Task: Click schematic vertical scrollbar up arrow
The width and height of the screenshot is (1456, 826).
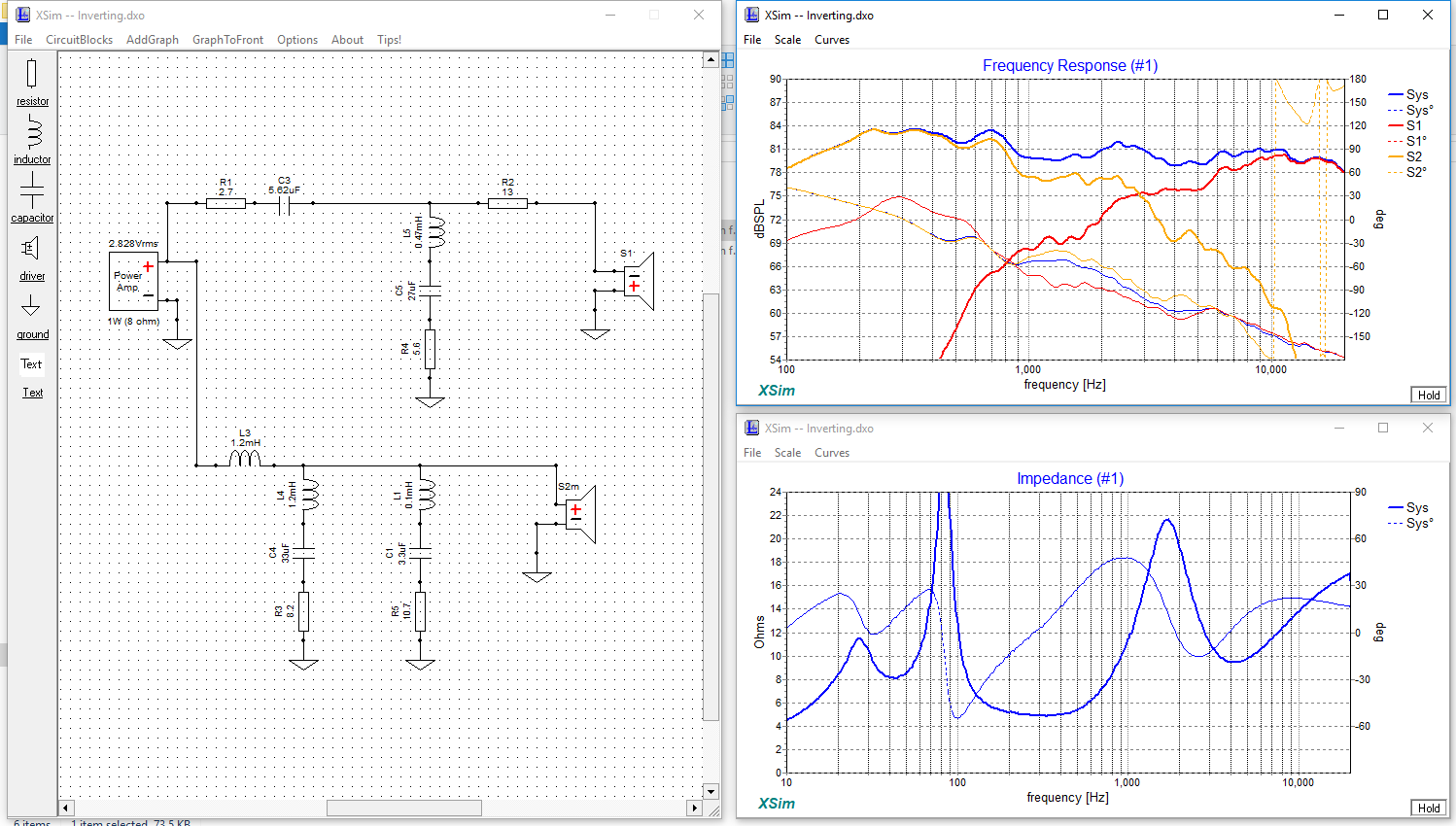Action: click(711, 60)
